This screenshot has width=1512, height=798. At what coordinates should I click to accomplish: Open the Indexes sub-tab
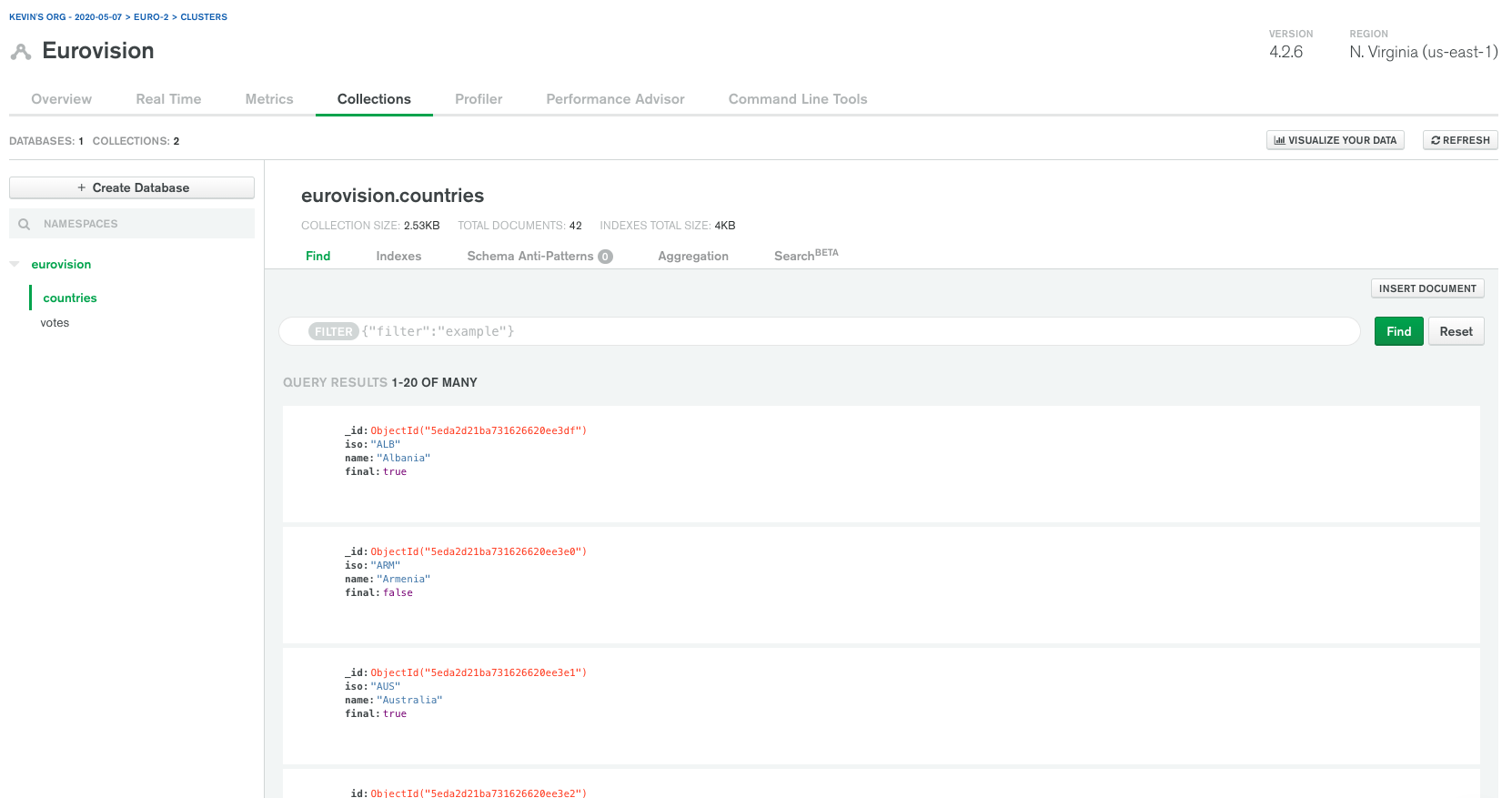(x=398, y=257)
